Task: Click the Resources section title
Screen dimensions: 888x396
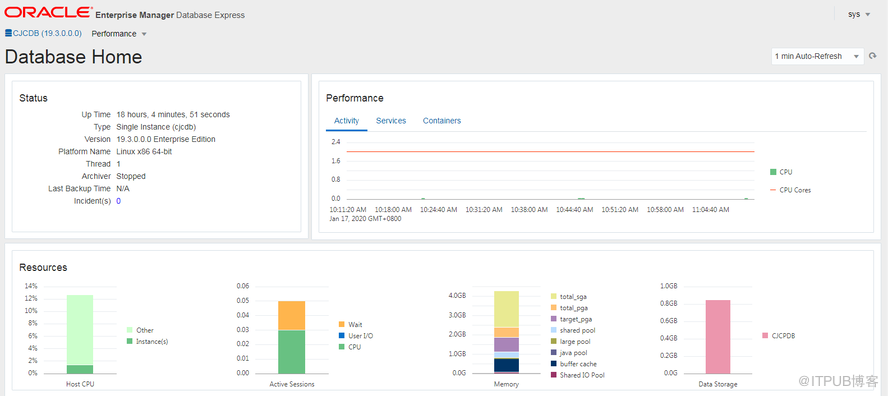Action: click(43, 267)
